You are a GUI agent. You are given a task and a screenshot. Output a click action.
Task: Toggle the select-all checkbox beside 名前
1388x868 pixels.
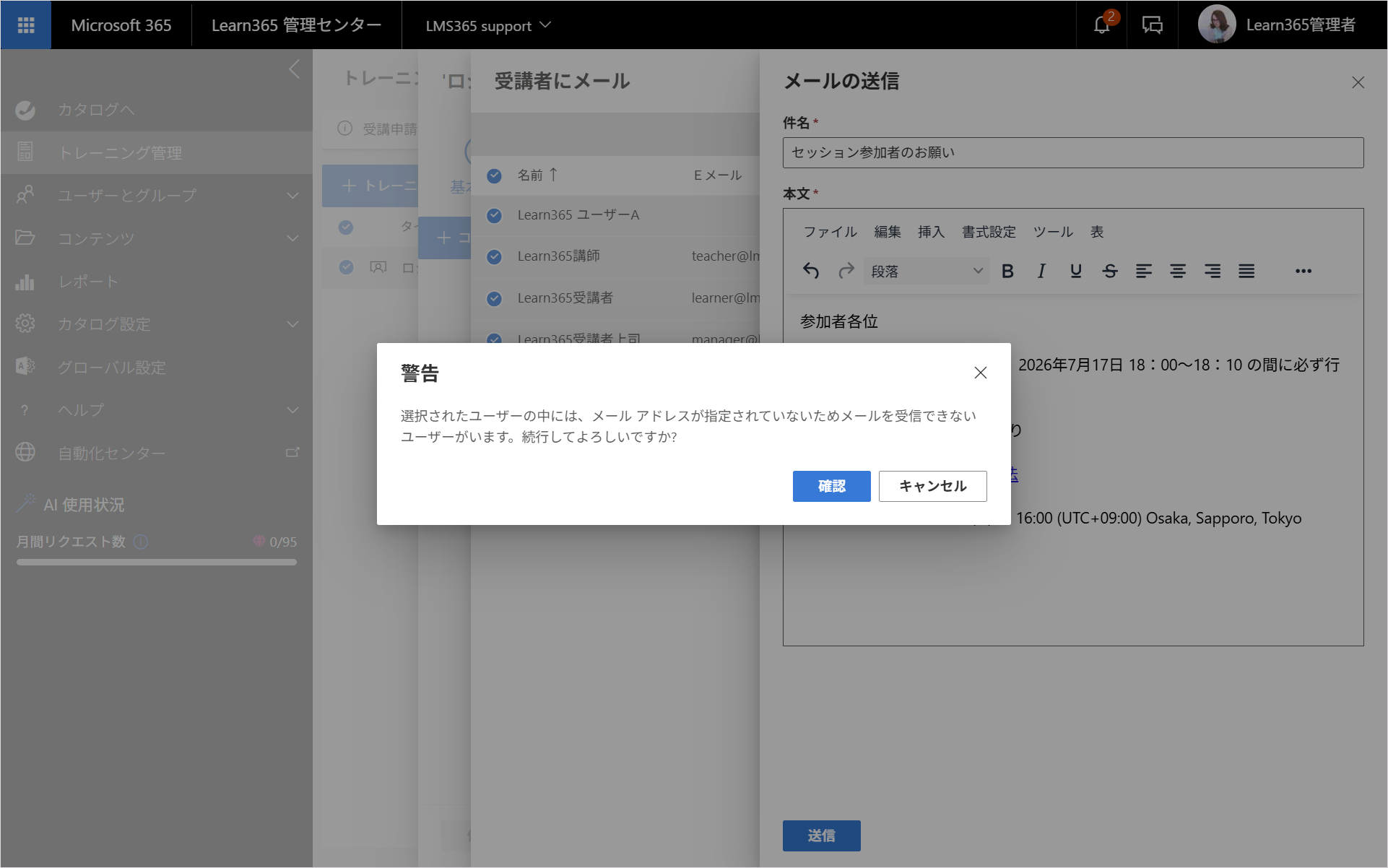[494, 175]
